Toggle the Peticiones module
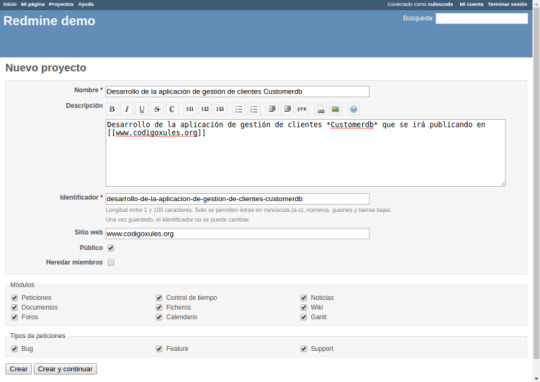The image size is (540, 382). pyautogui.click(x=14, y=298)
